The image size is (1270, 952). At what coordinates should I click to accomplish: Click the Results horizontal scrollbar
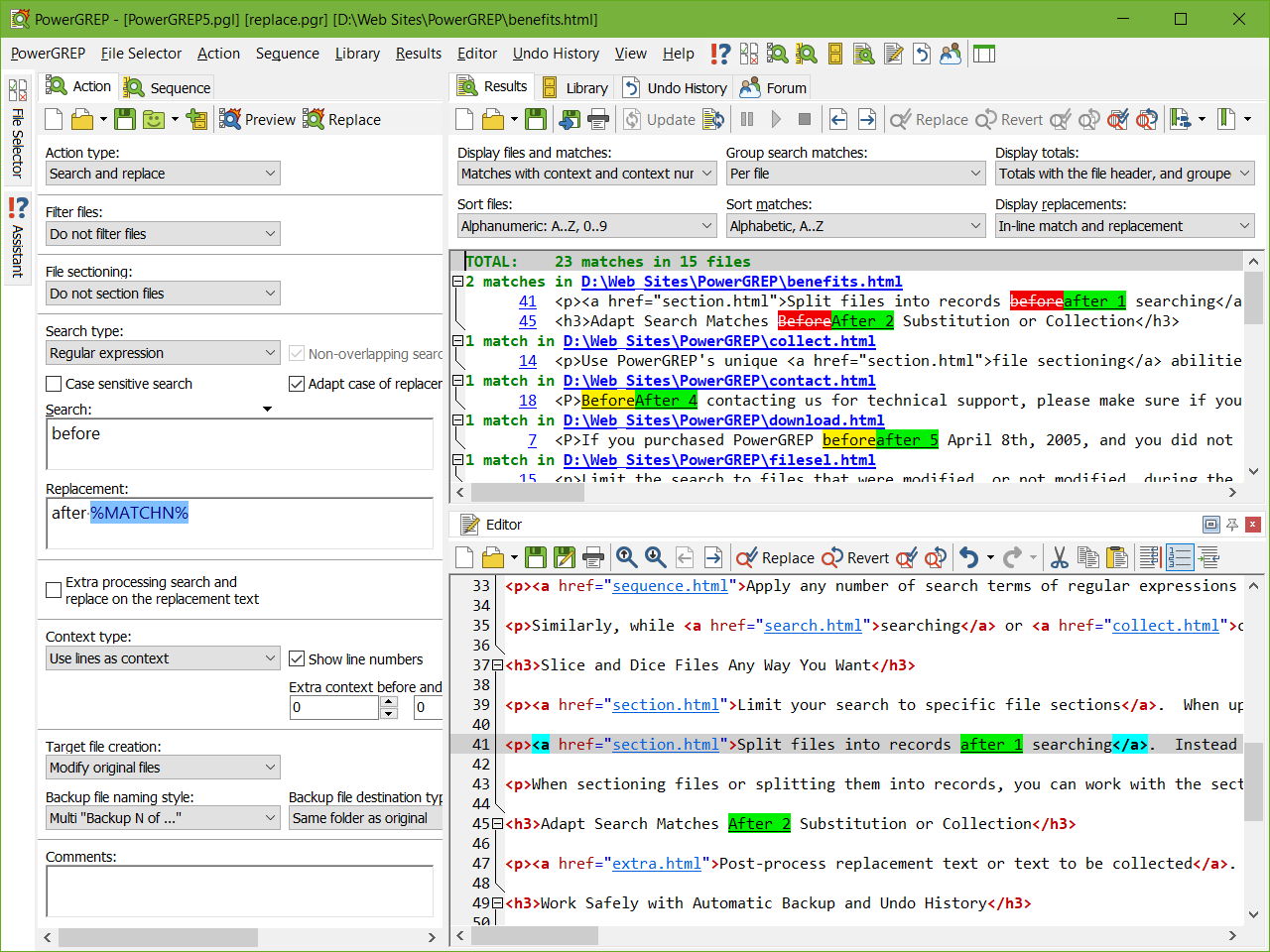coord(845,491)
